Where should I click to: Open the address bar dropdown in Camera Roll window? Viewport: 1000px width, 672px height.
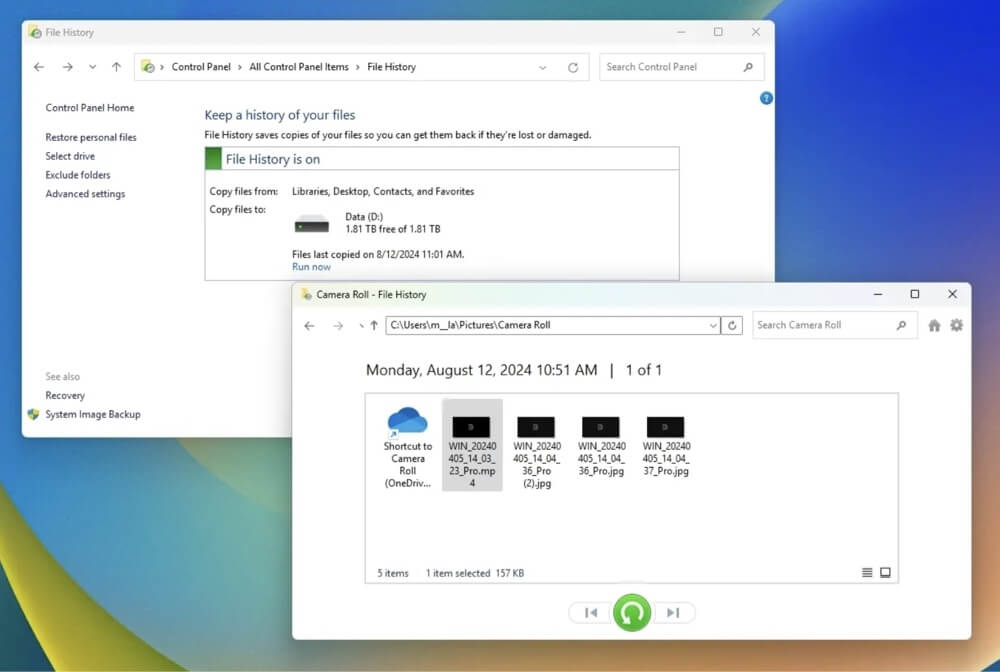tap(712, 325)
